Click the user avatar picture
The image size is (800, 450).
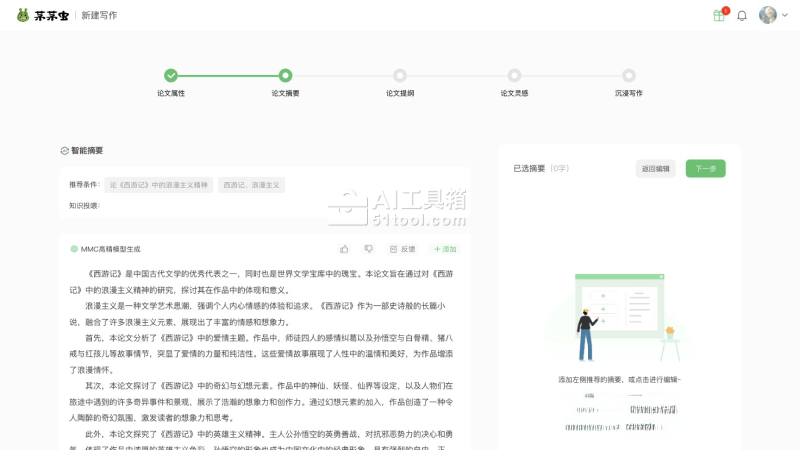[x=767, y=15]
